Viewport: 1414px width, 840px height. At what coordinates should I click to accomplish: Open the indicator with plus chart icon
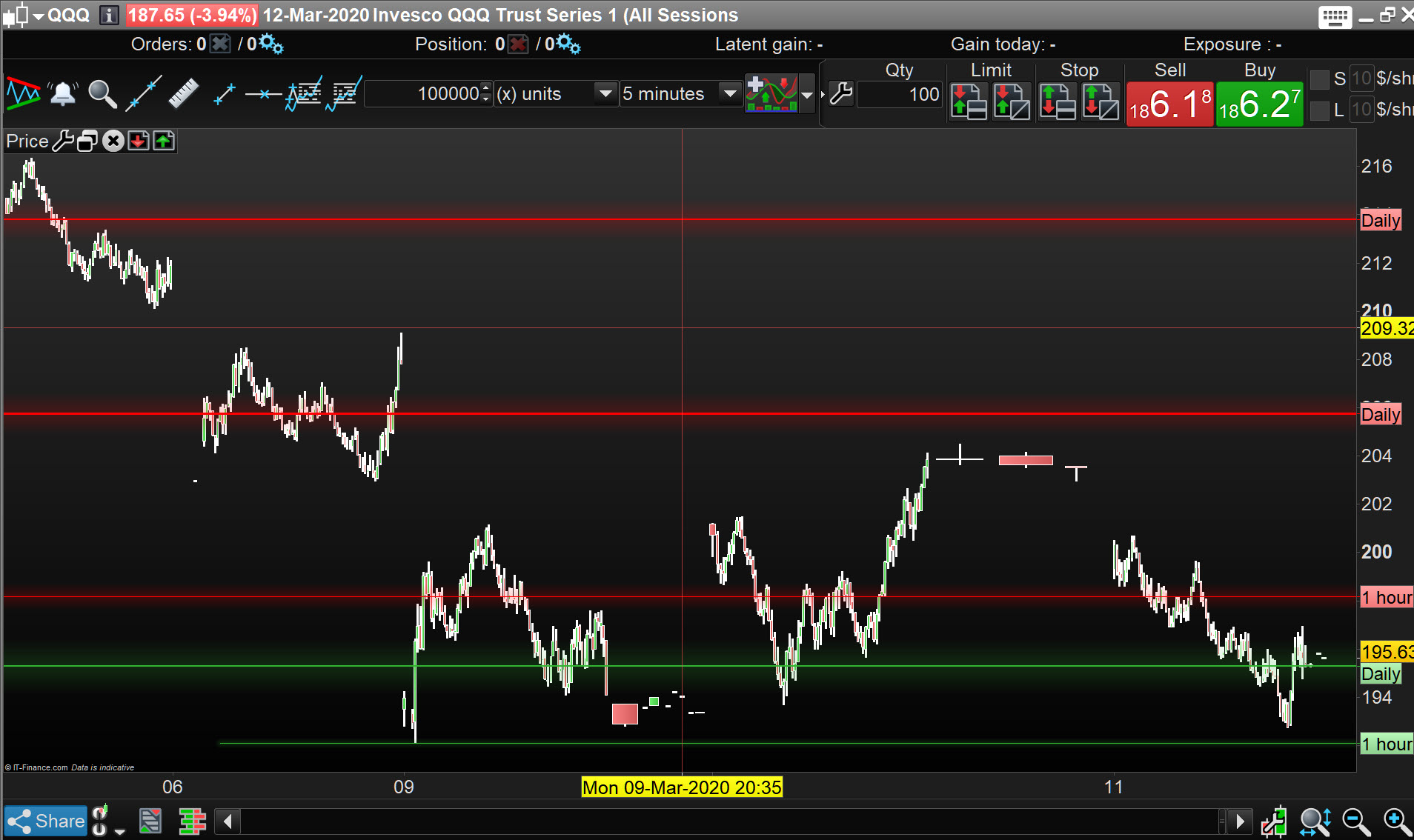coord(304,94)
